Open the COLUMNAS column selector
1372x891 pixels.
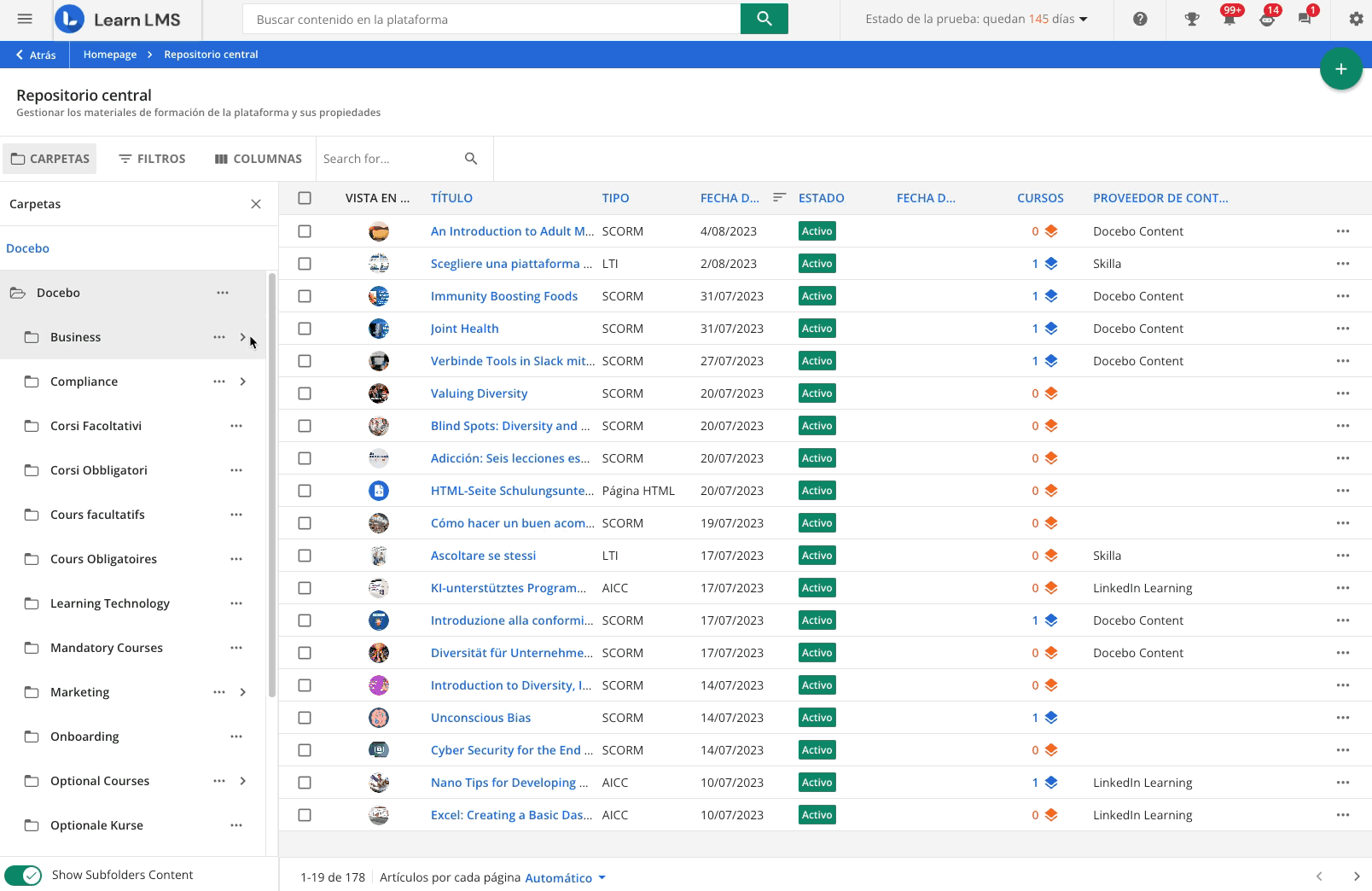tap(259, 159)
